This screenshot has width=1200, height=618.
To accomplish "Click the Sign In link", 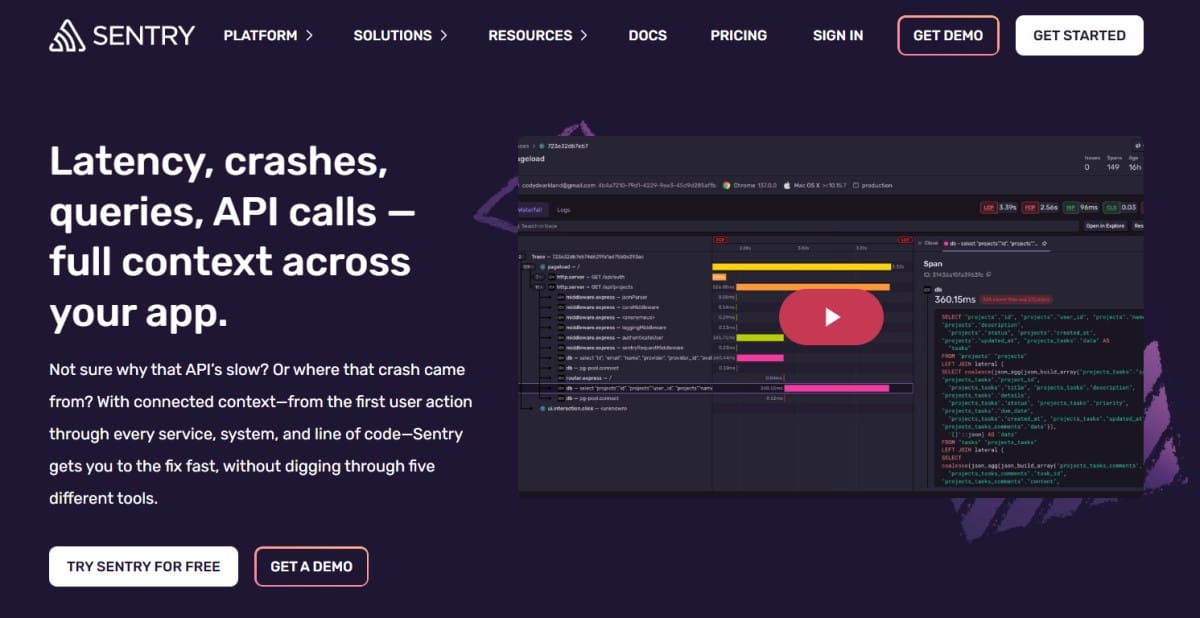I will tap(837, 35).
